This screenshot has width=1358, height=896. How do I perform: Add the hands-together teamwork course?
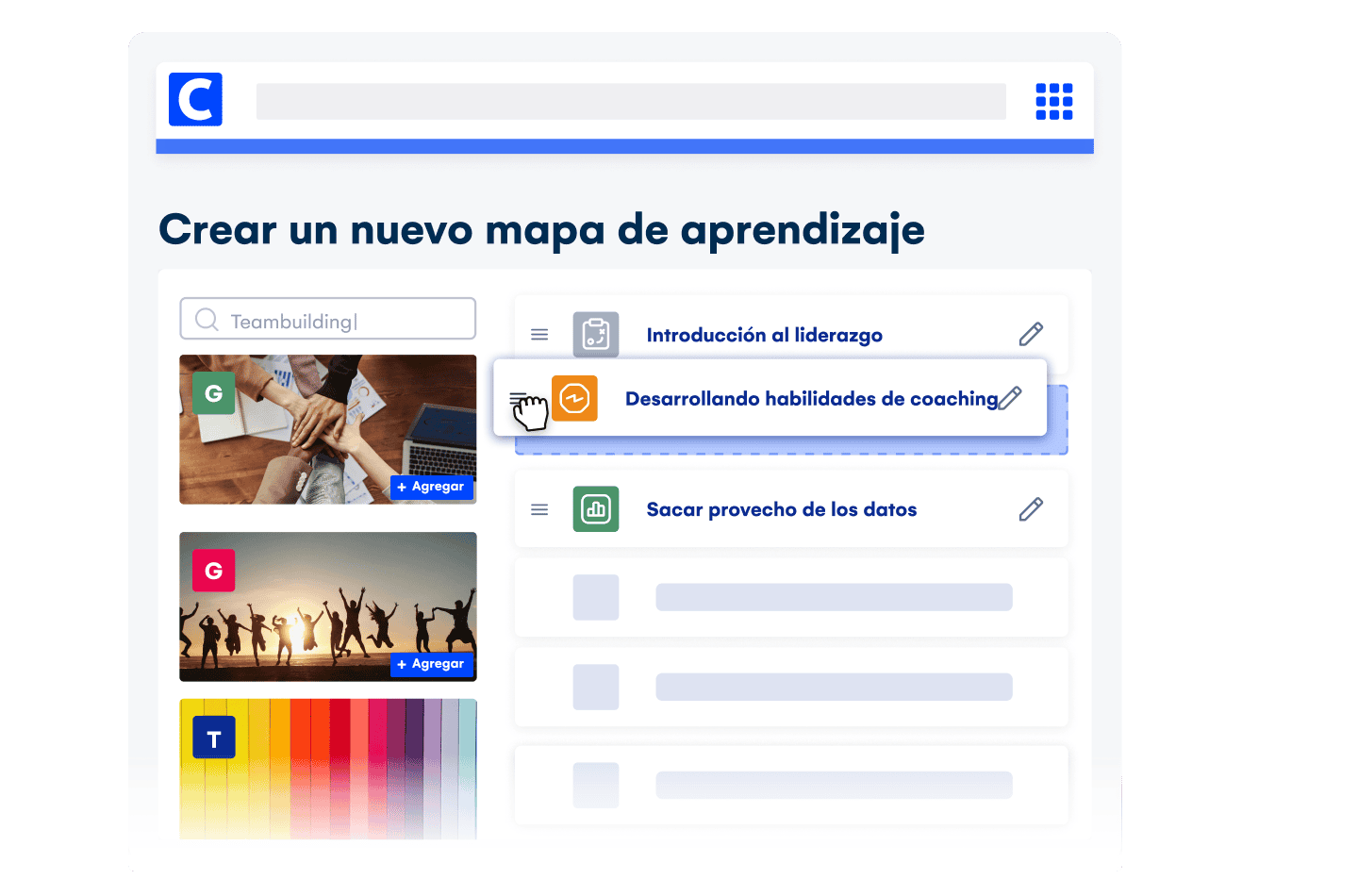pyautogui.click(x=431, y=487)
